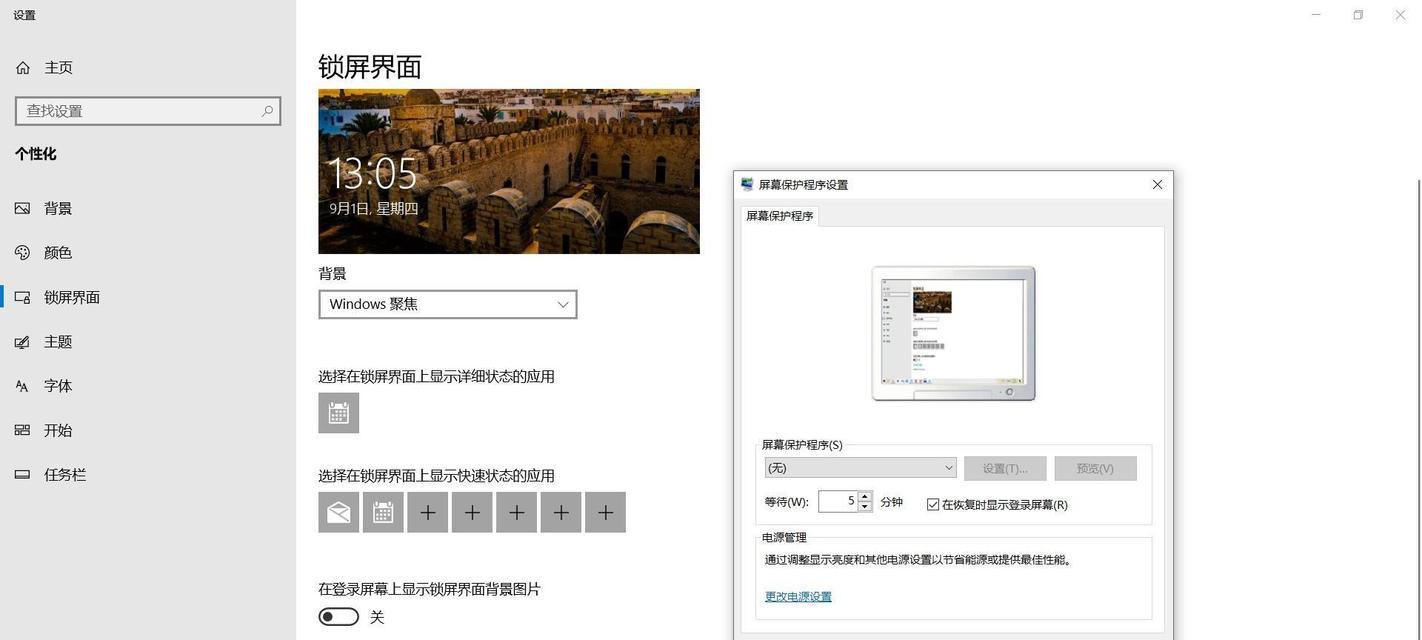Screen dimensions: 1422x640
Task: Click the detailed status calendar app icon
Action: 339,413
